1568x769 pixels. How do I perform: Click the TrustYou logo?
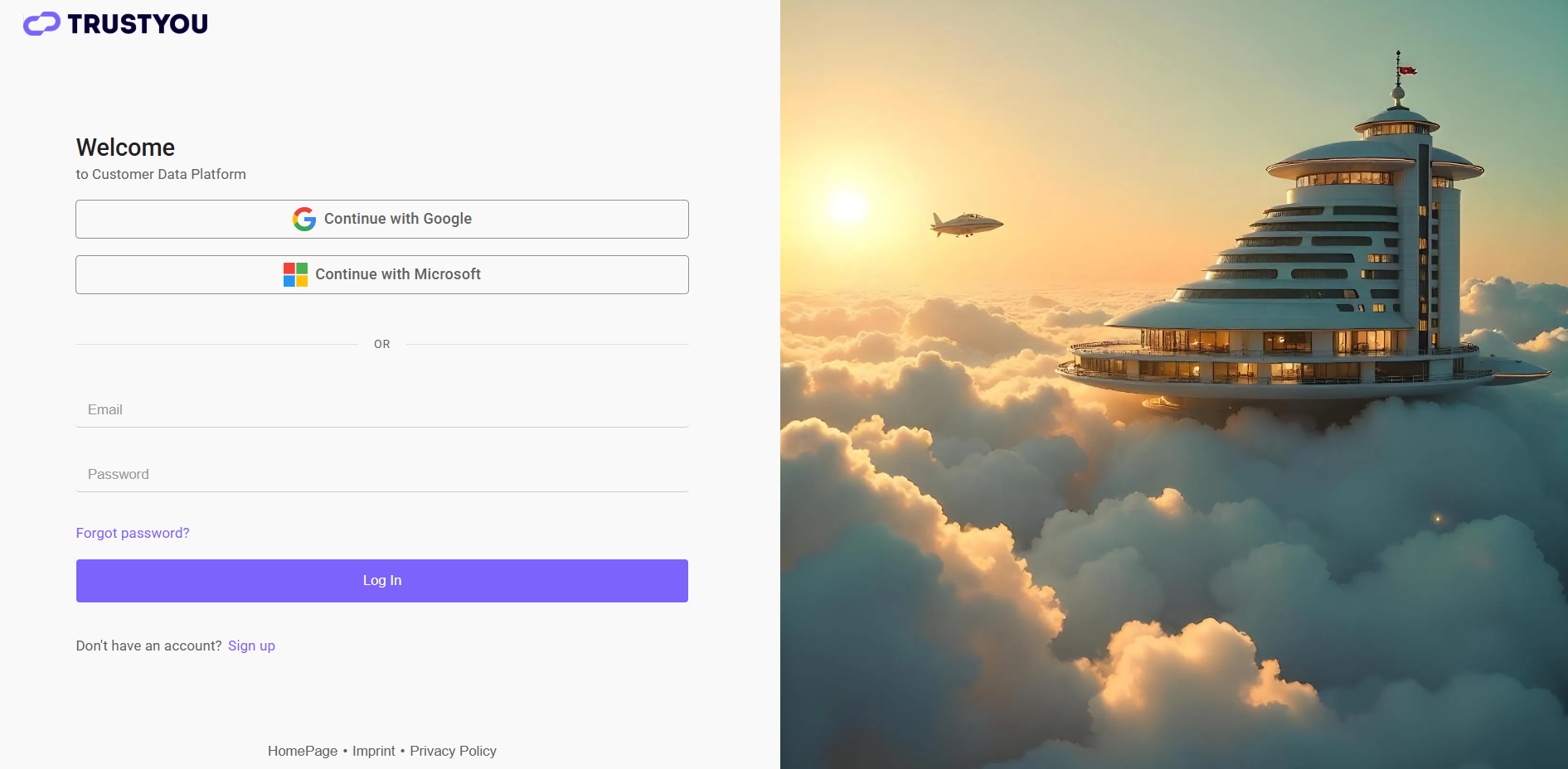[x=115, y=24]
